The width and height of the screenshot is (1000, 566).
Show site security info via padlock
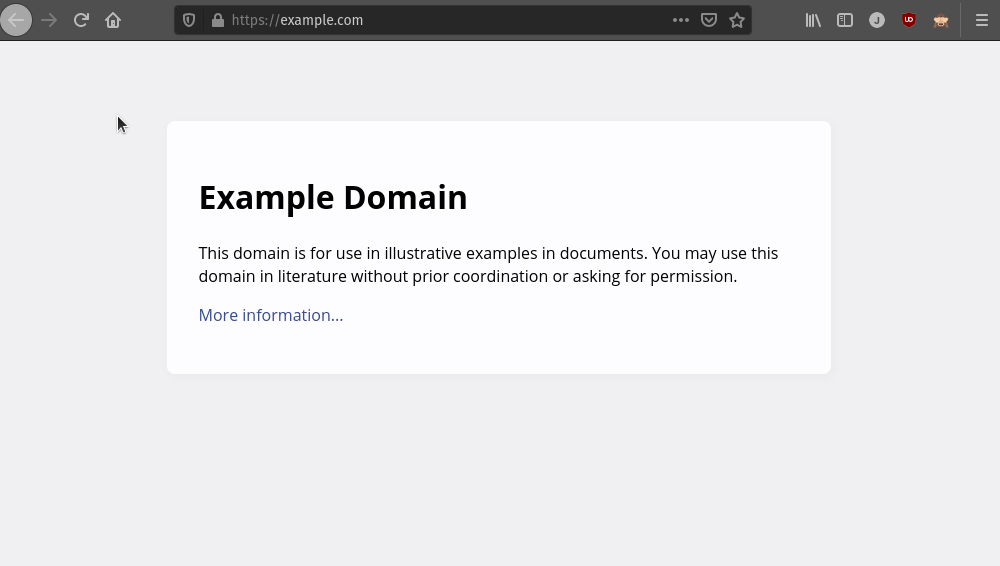tap(217, 20)
